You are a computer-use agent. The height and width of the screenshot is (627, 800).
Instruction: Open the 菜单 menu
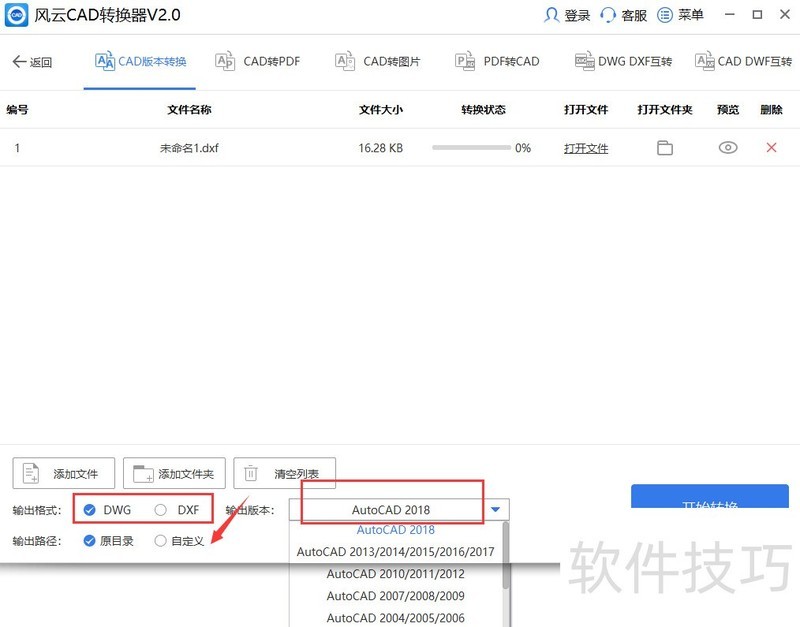click(681, 15)
